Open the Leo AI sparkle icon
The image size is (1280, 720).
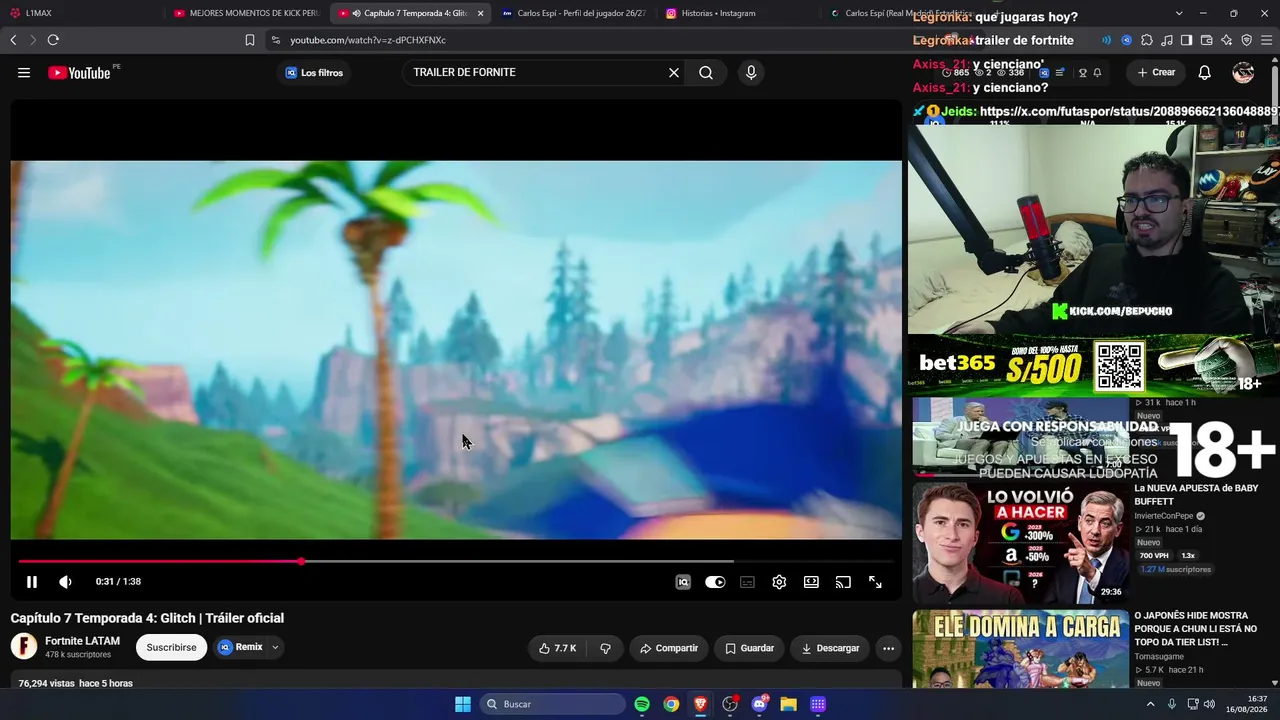pyautogui.click(x=1227, y=40)
